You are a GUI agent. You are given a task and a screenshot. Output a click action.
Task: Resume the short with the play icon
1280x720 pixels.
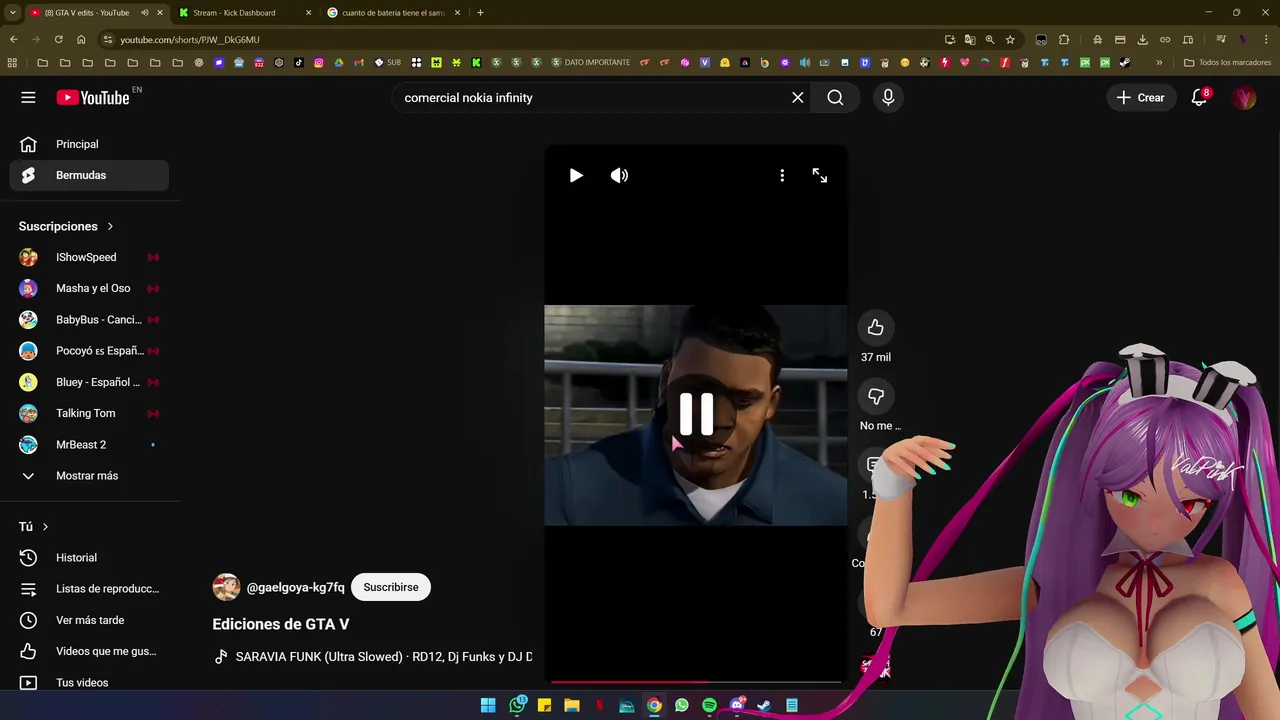(576, 175)
